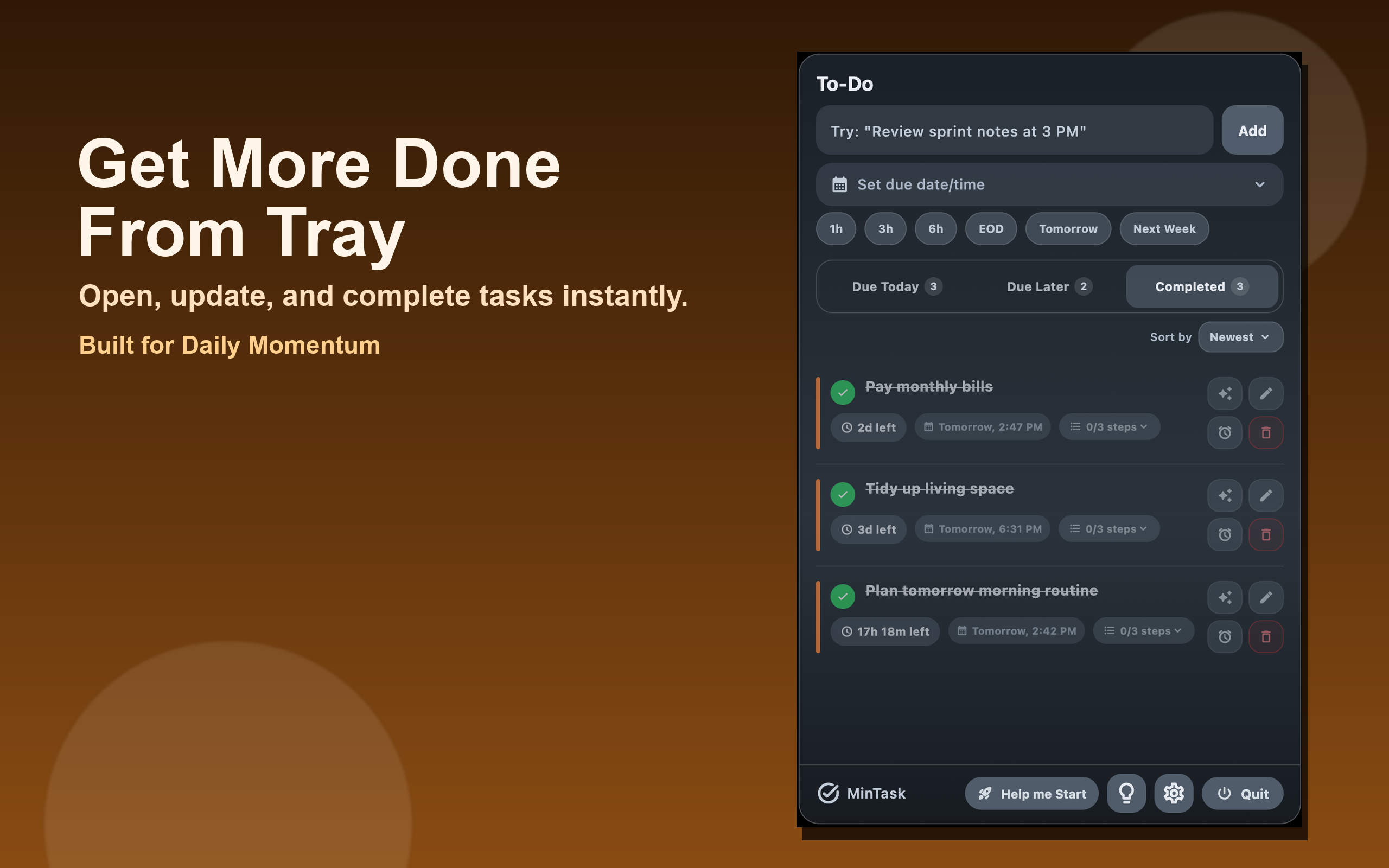This screenshot has height=868, width=1389.
Task: Click the trash icon for Tidy up living space
Action: point(1265,535)
